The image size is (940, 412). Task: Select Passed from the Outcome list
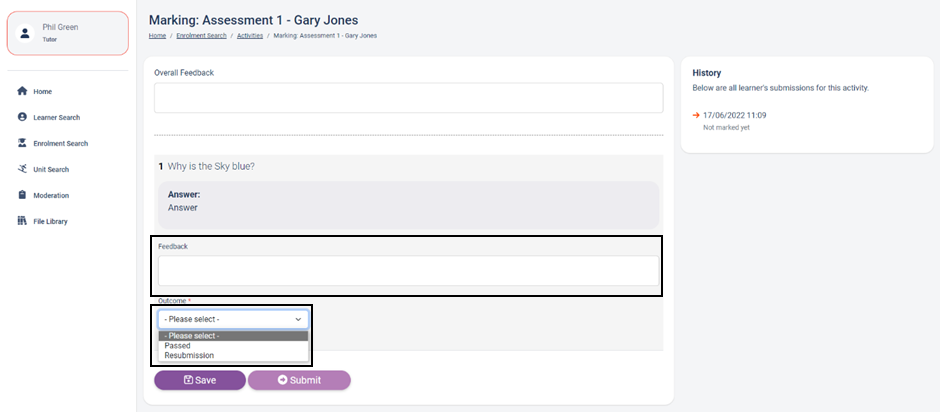click(x=178, y=346)
